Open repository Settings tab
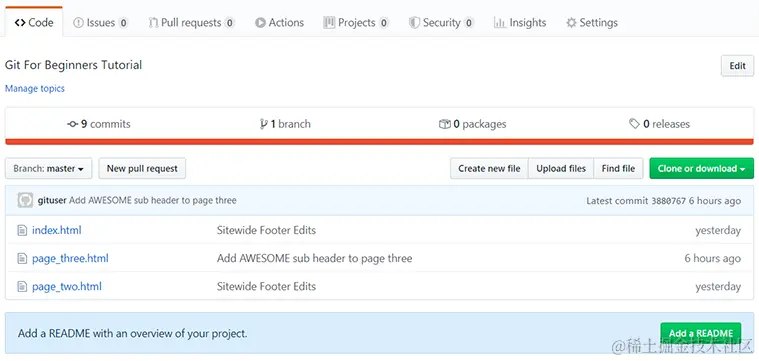Screen dimensions: 759x361 [x=592, y=22]
